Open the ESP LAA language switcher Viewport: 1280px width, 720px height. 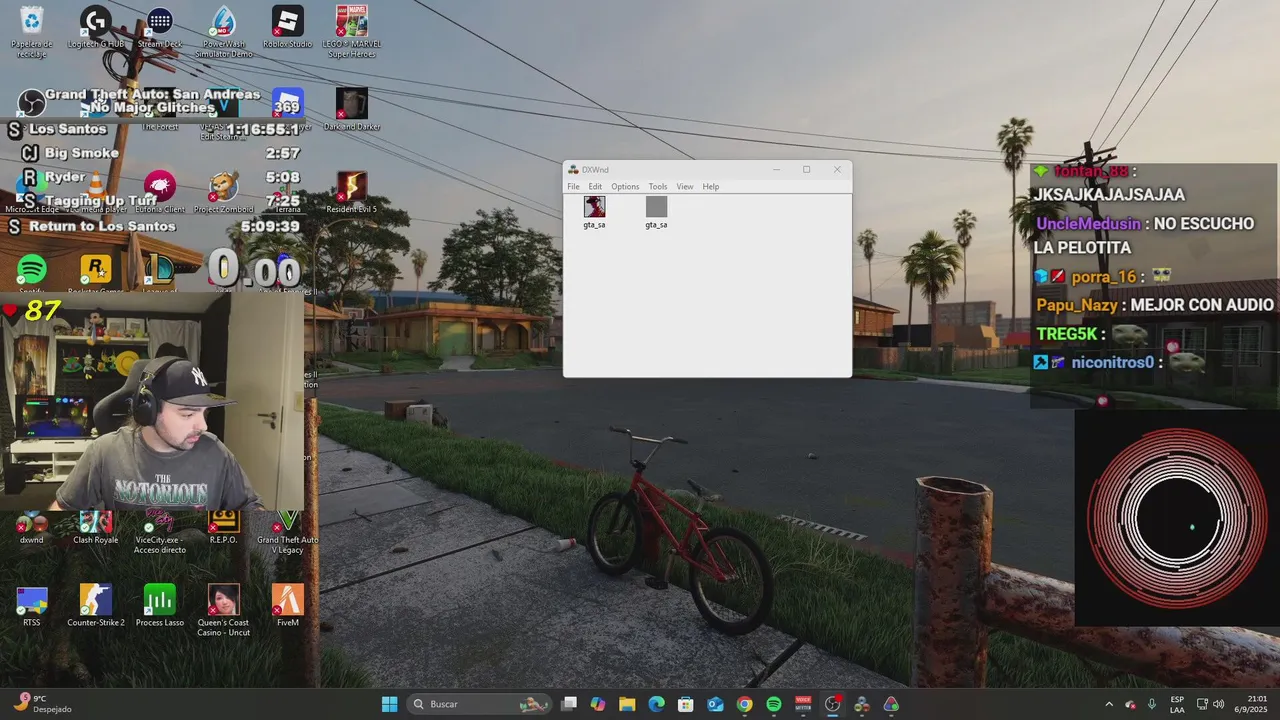coord(1177,704)
